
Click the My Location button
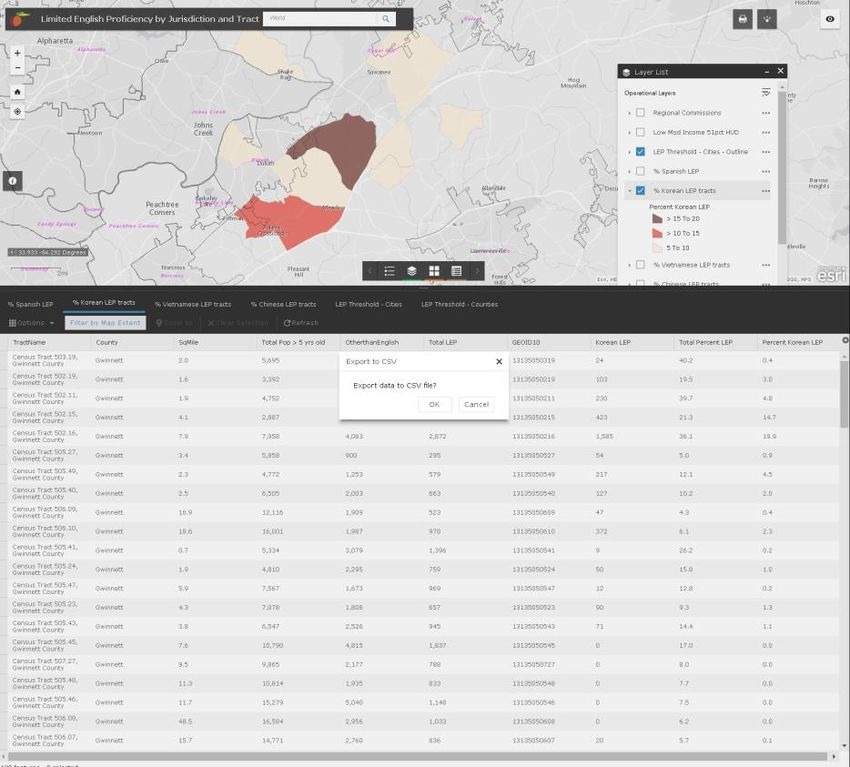point(17,111)
